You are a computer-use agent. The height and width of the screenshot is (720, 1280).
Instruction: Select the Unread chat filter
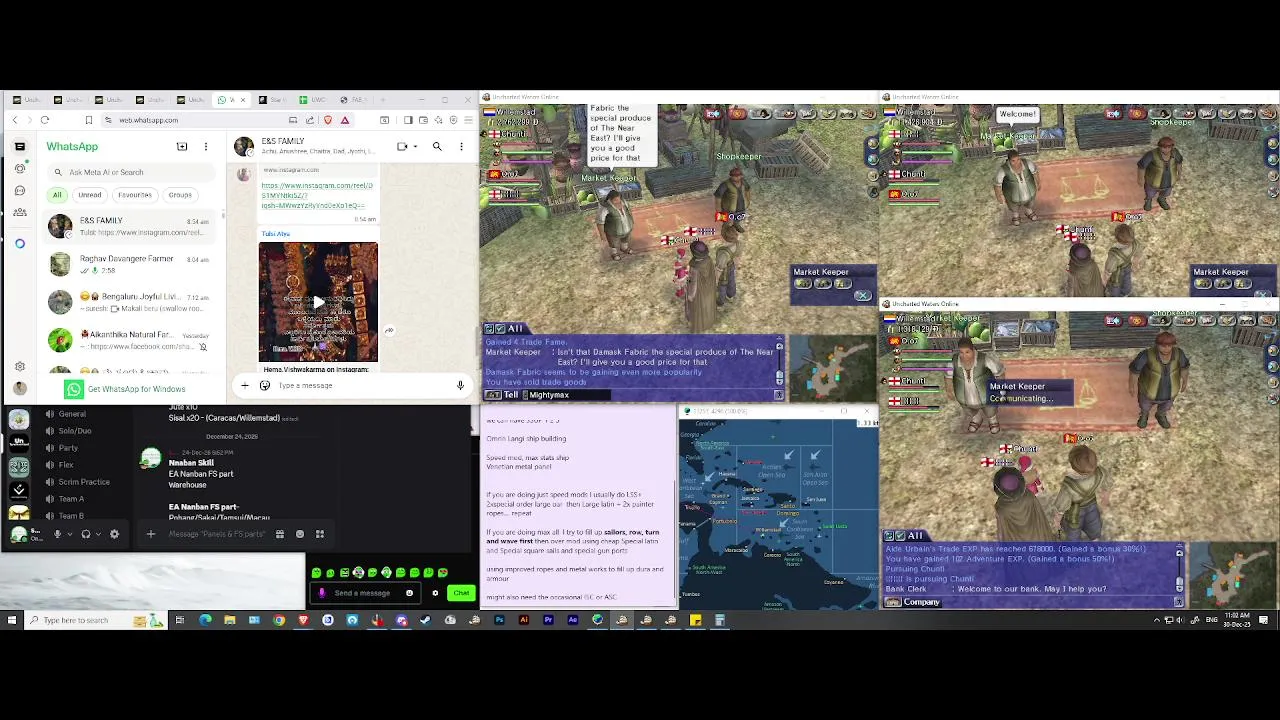90,195
